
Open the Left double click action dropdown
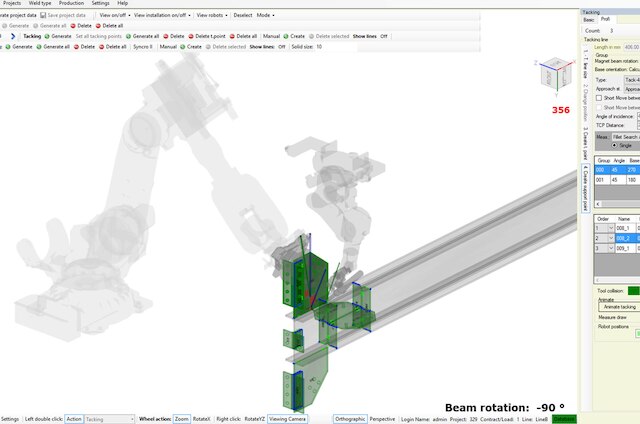[x=108, y=419]
